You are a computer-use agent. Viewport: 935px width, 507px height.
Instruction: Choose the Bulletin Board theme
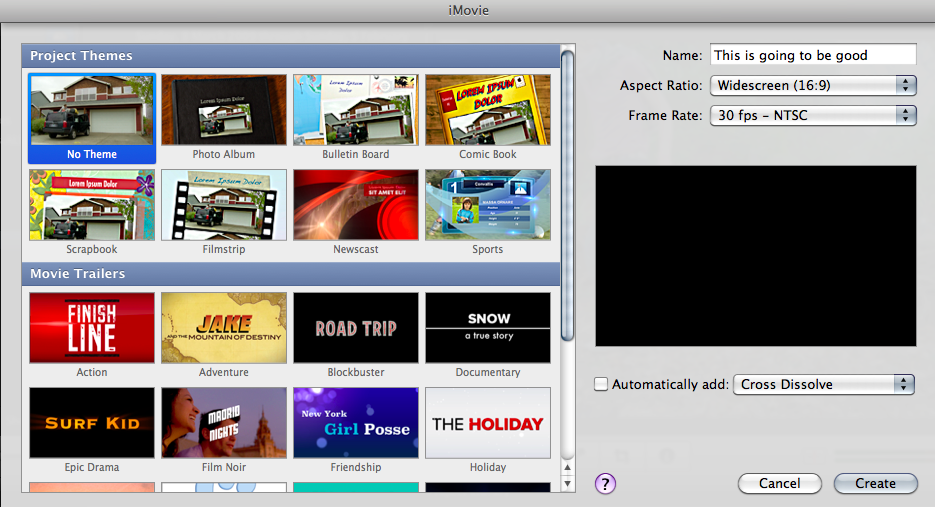[356, 110]
